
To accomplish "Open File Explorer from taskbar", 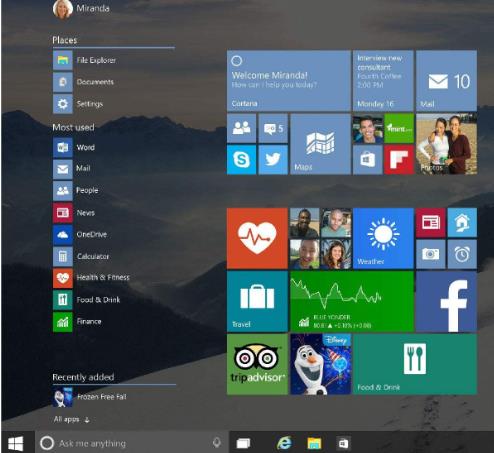I will (314, 443).
